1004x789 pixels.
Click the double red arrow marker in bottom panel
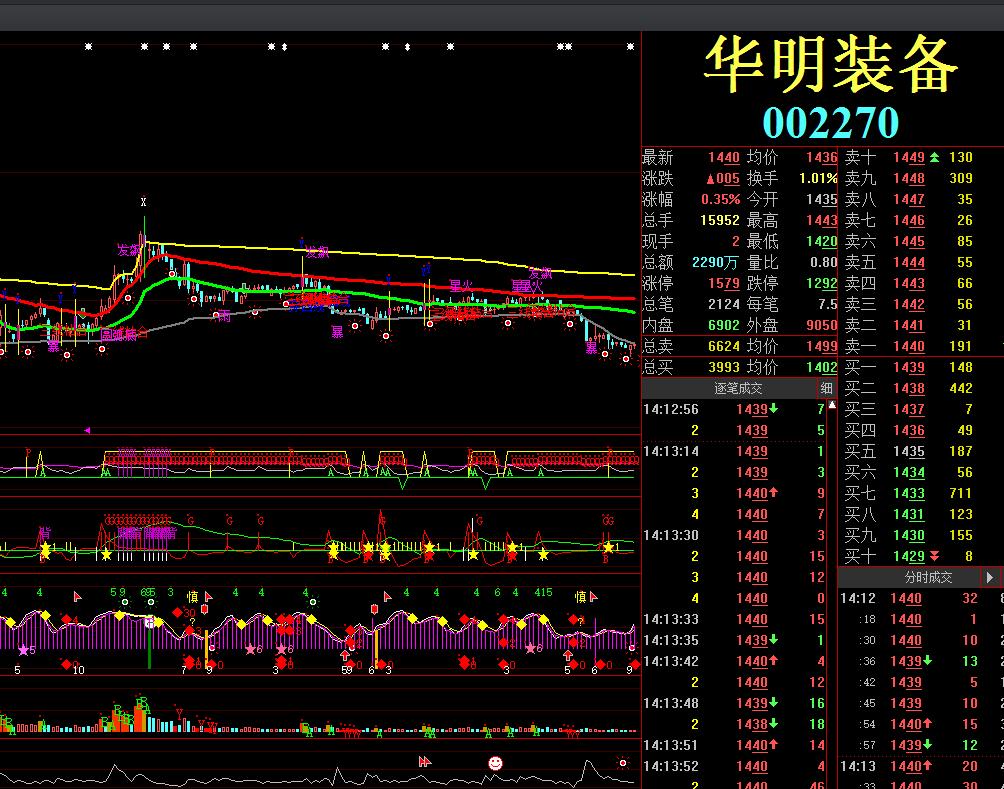click(x=425, y=761)
